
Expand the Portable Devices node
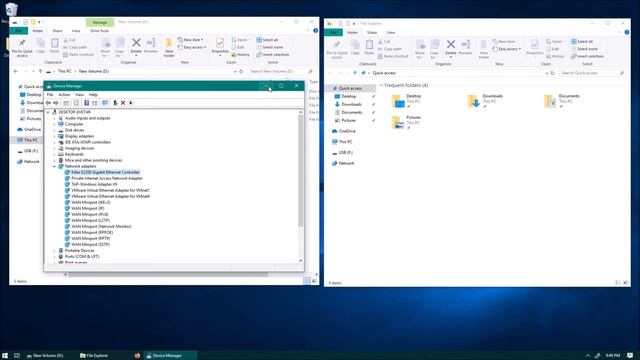tap(54, 251)
